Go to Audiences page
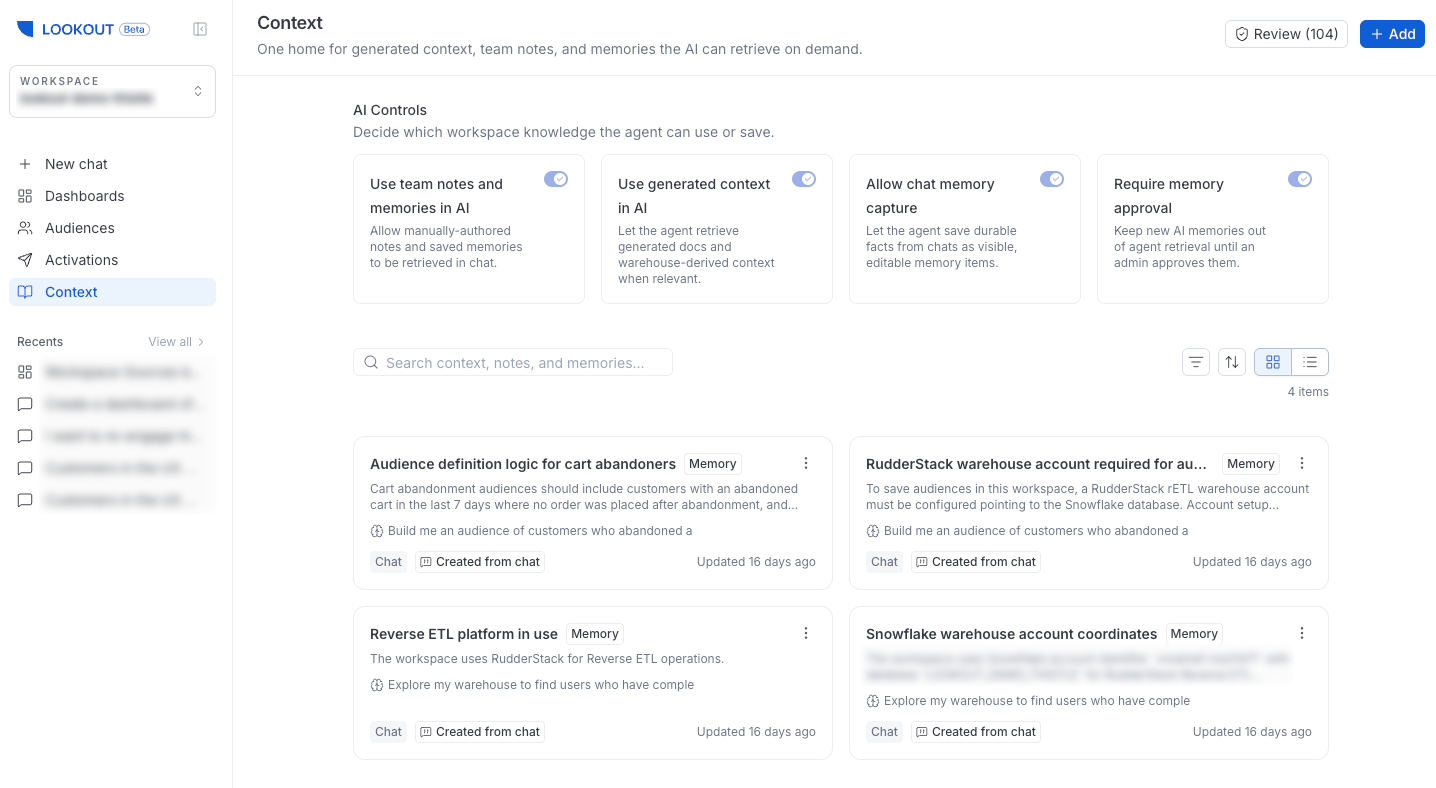 tap(112, 228)
